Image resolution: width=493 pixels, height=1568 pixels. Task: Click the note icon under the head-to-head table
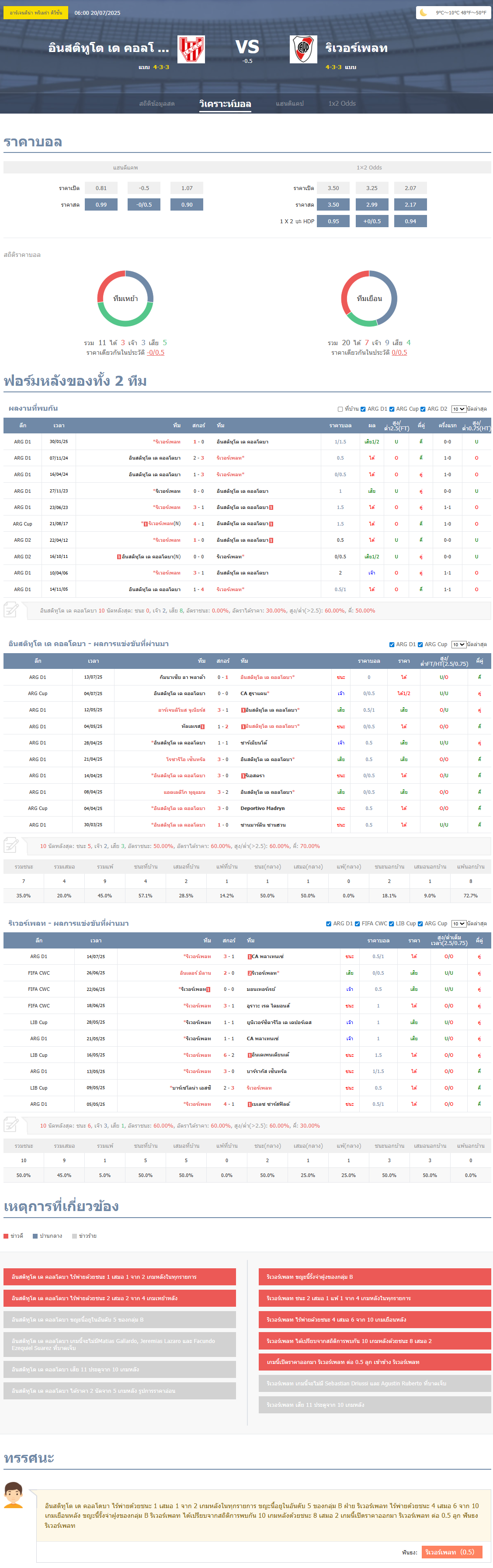coord(11,609)
